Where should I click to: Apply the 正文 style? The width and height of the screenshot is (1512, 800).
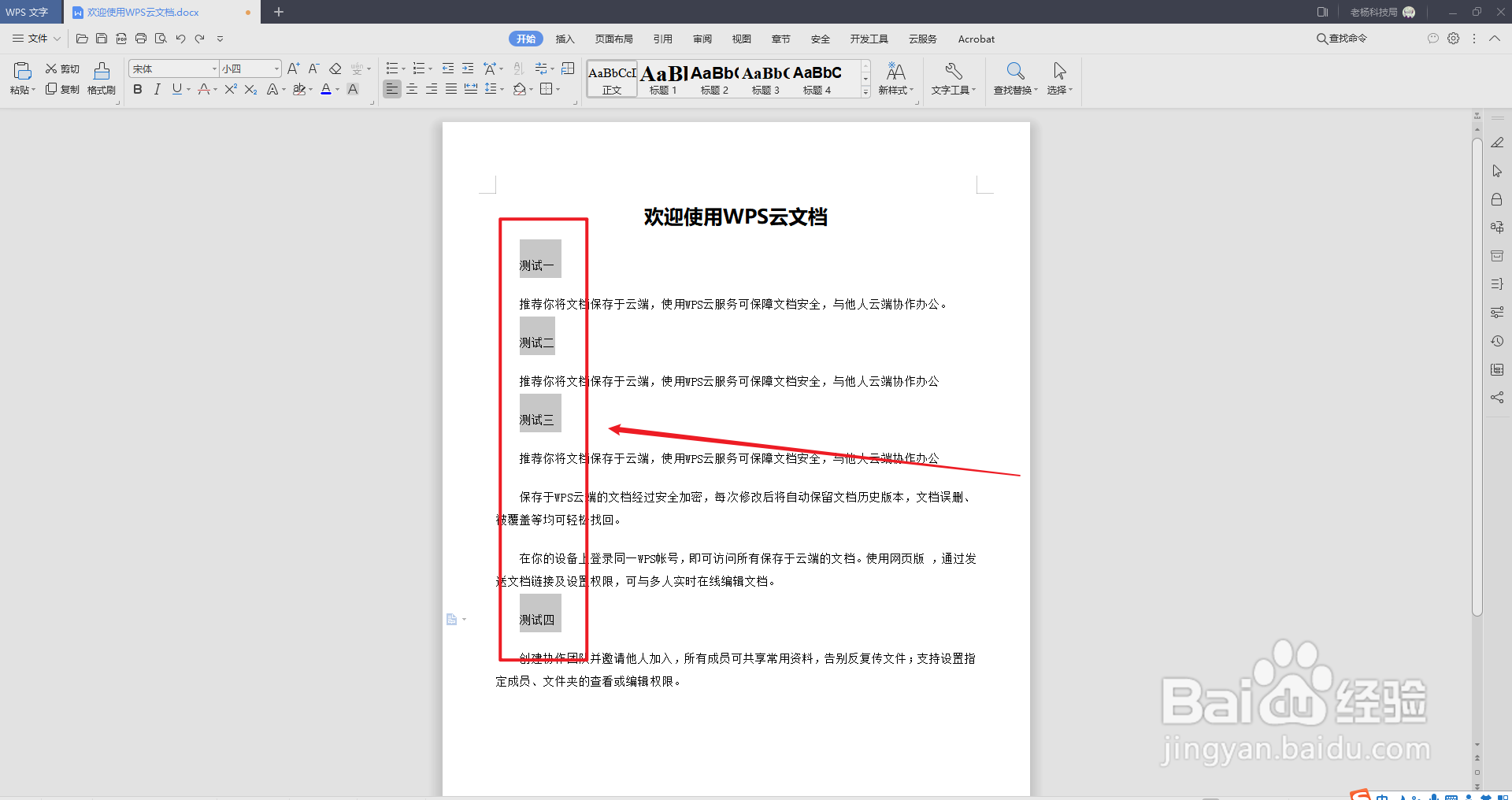tap(612, 80)
